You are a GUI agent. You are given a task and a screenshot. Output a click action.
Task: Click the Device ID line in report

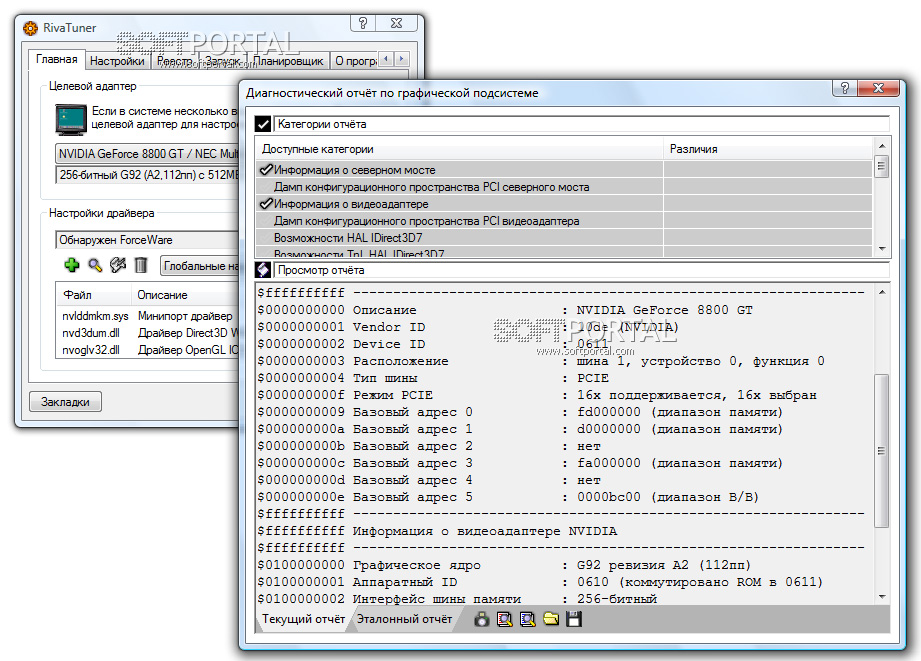(433, 344)
